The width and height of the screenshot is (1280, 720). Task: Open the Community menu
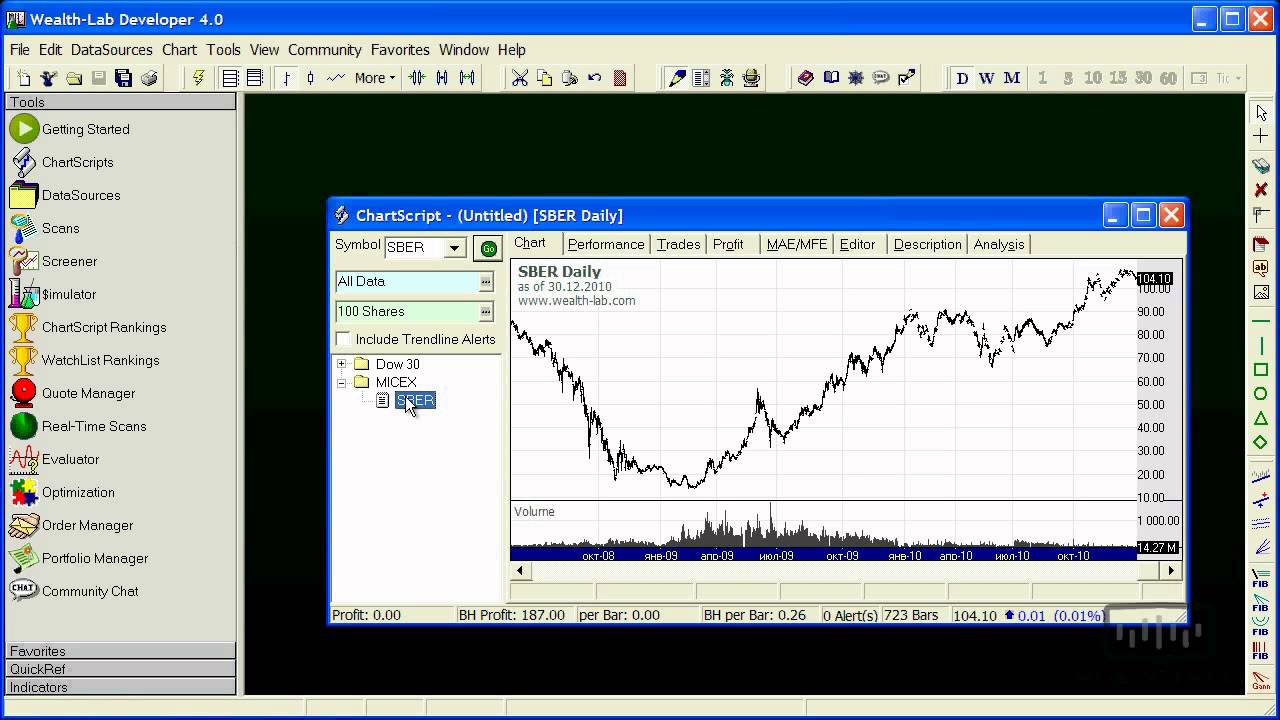(324, 49)
